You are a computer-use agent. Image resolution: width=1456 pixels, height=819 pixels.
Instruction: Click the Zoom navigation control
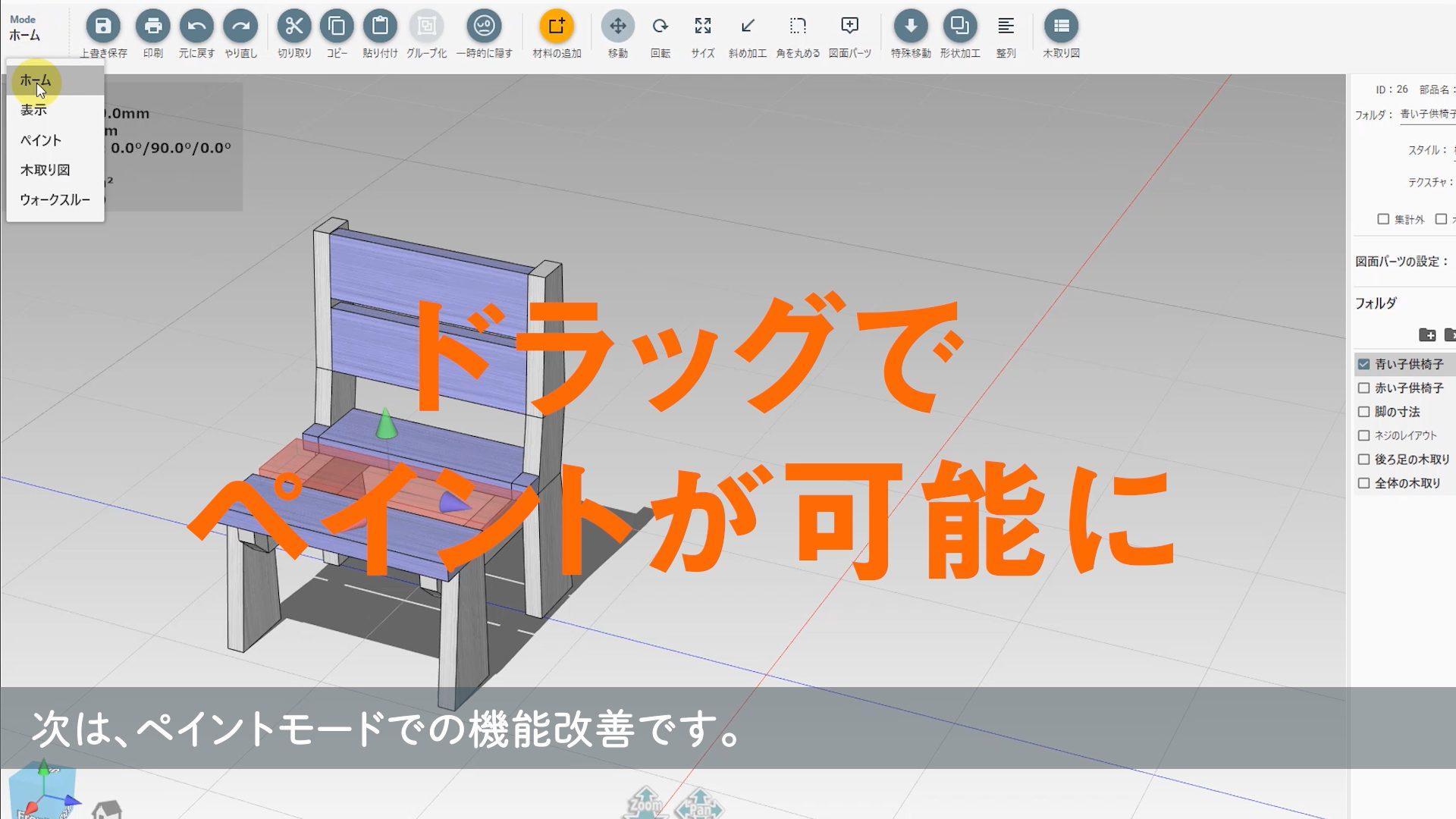coord(645,804)
